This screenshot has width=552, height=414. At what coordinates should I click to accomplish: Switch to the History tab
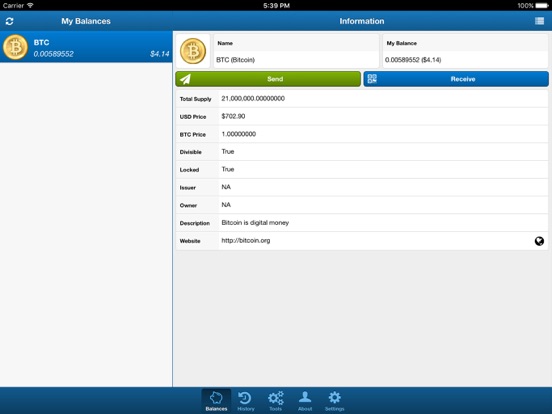pyautogui.click(x=246, y=401)
